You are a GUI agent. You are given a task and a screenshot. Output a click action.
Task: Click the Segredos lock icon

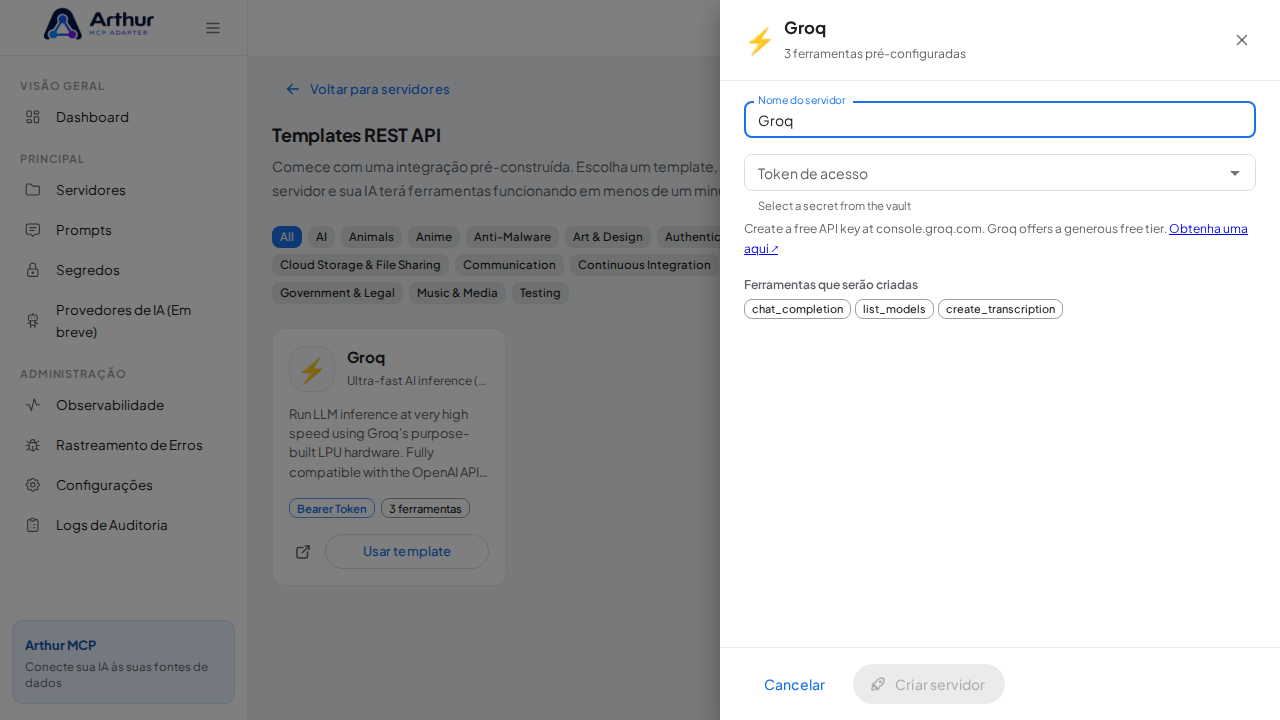tap(33, 270)
